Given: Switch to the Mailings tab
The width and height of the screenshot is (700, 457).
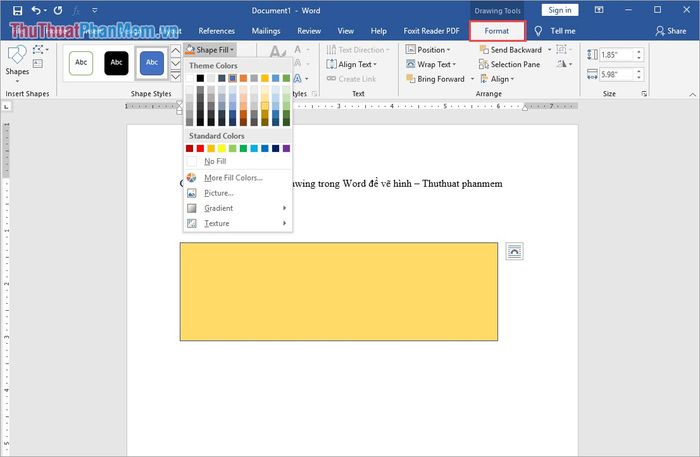Looking at the screenshot, I should (266, 31).
